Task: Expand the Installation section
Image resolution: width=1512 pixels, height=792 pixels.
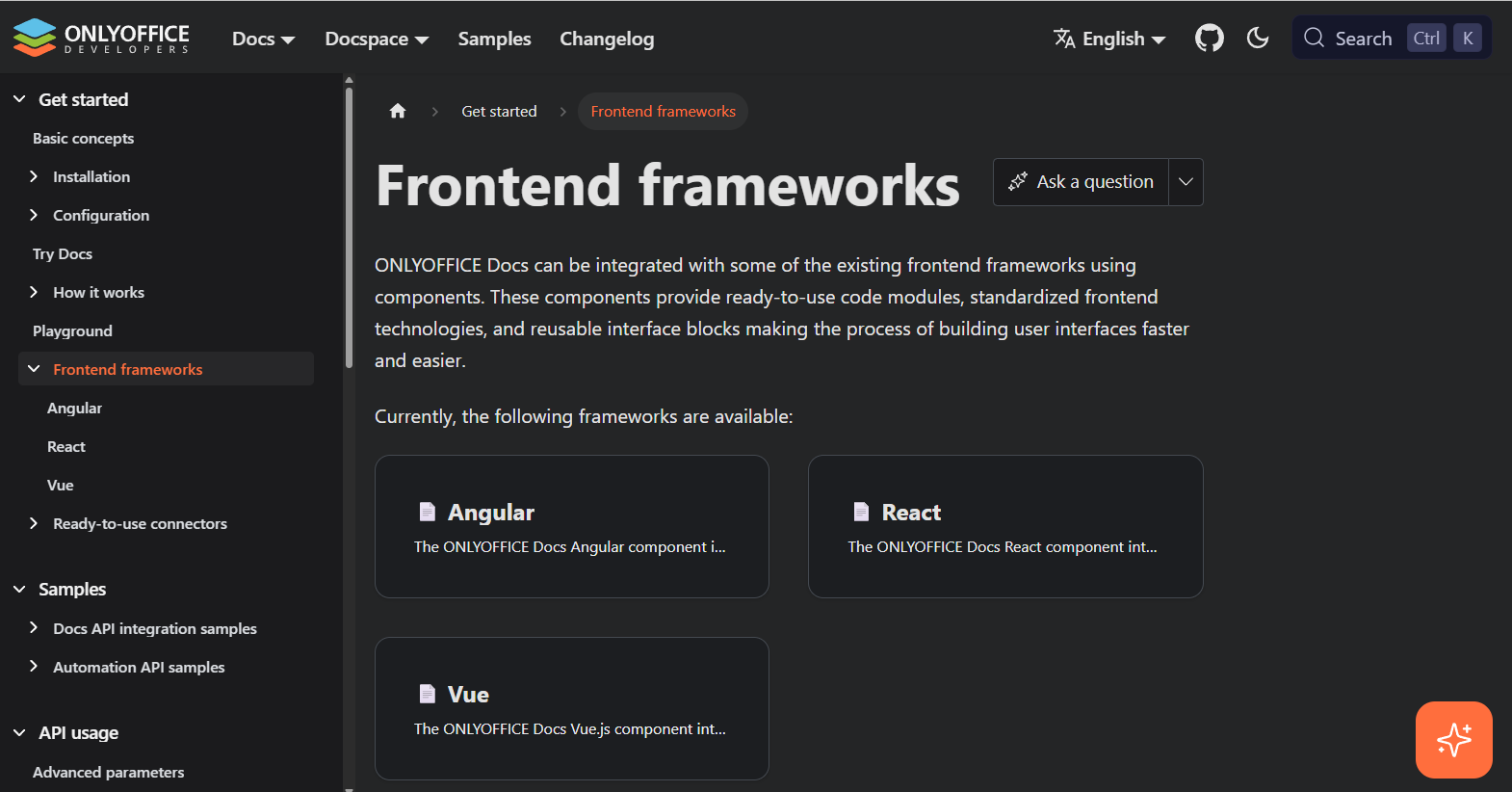Action: click(36, 176)
